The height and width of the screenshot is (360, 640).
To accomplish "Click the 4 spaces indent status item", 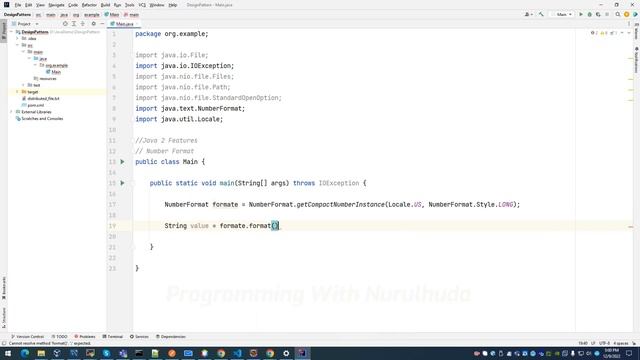I will point(620,343).
